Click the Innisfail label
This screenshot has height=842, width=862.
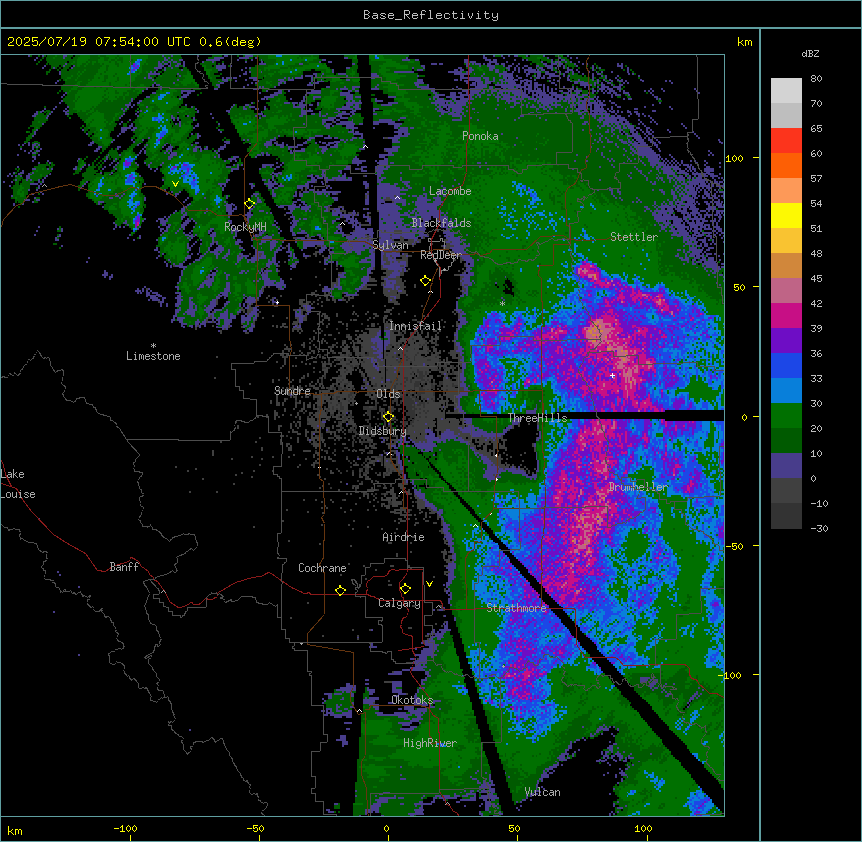(415, 326)
